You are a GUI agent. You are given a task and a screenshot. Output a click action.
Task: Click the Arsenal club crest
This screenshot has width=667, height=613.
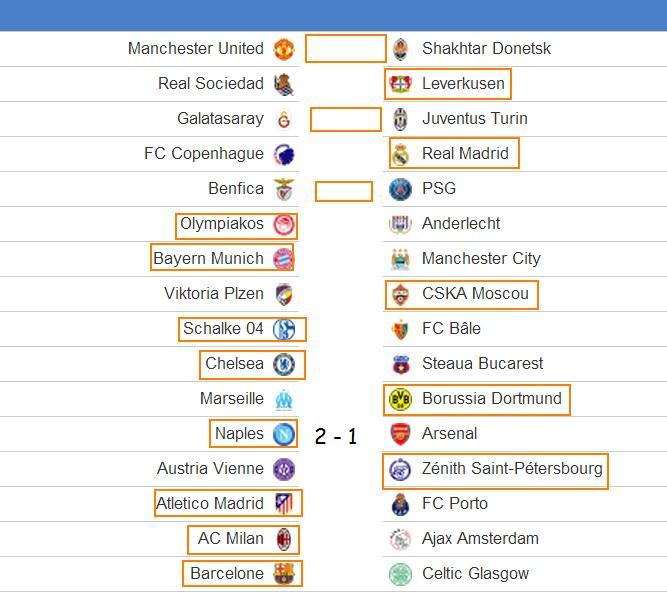click(400, 434)
